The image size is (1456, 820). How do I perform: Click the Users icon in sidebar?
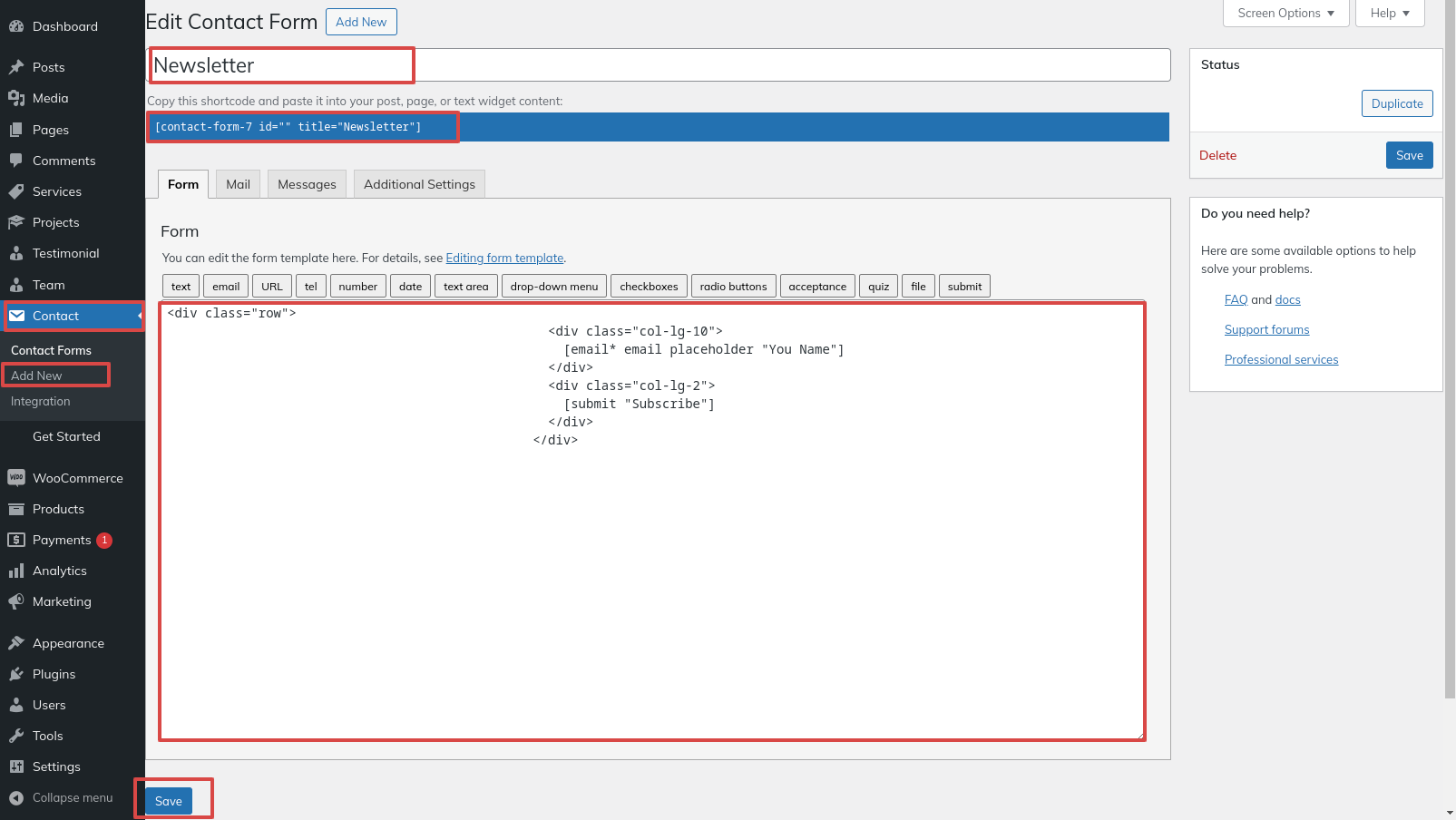pyautogui.click(x=16, y=705)
